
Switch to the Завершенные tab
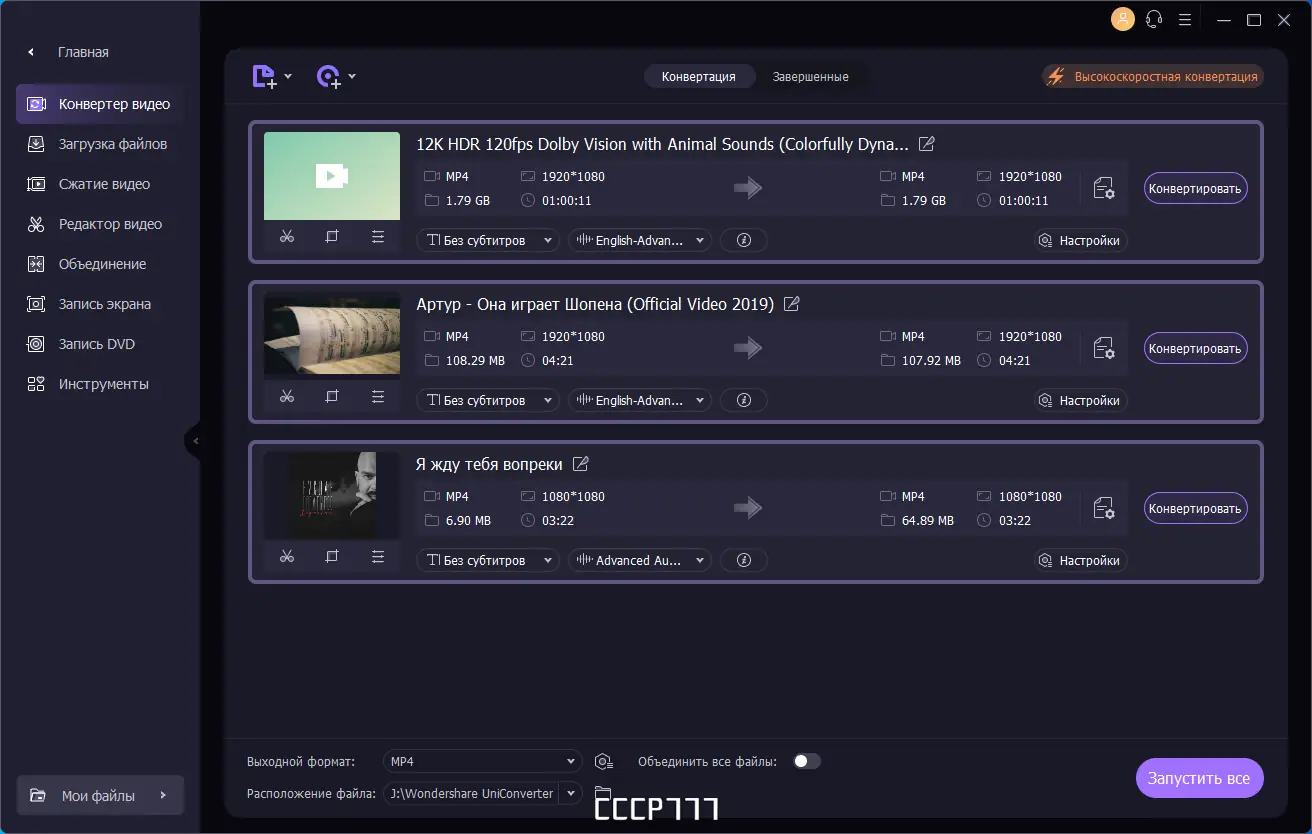[x=810, y=76]
